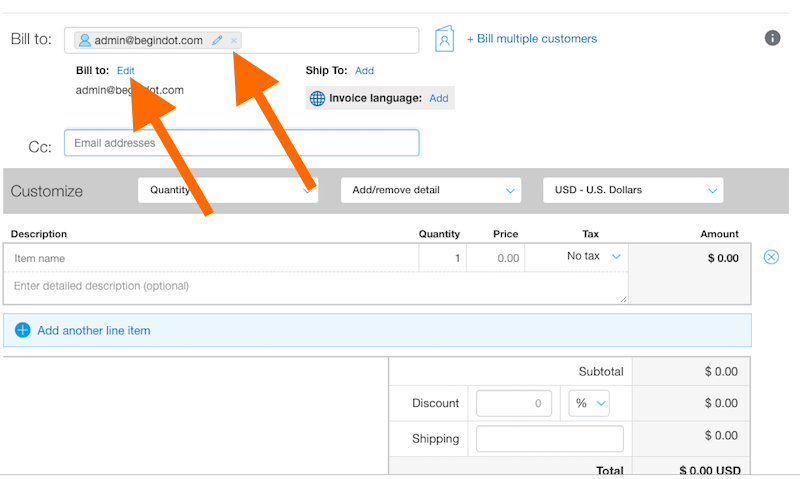Click the info icon beside Bill to row
Viewport: 800px width, 479px height.
tap(772, 38)
